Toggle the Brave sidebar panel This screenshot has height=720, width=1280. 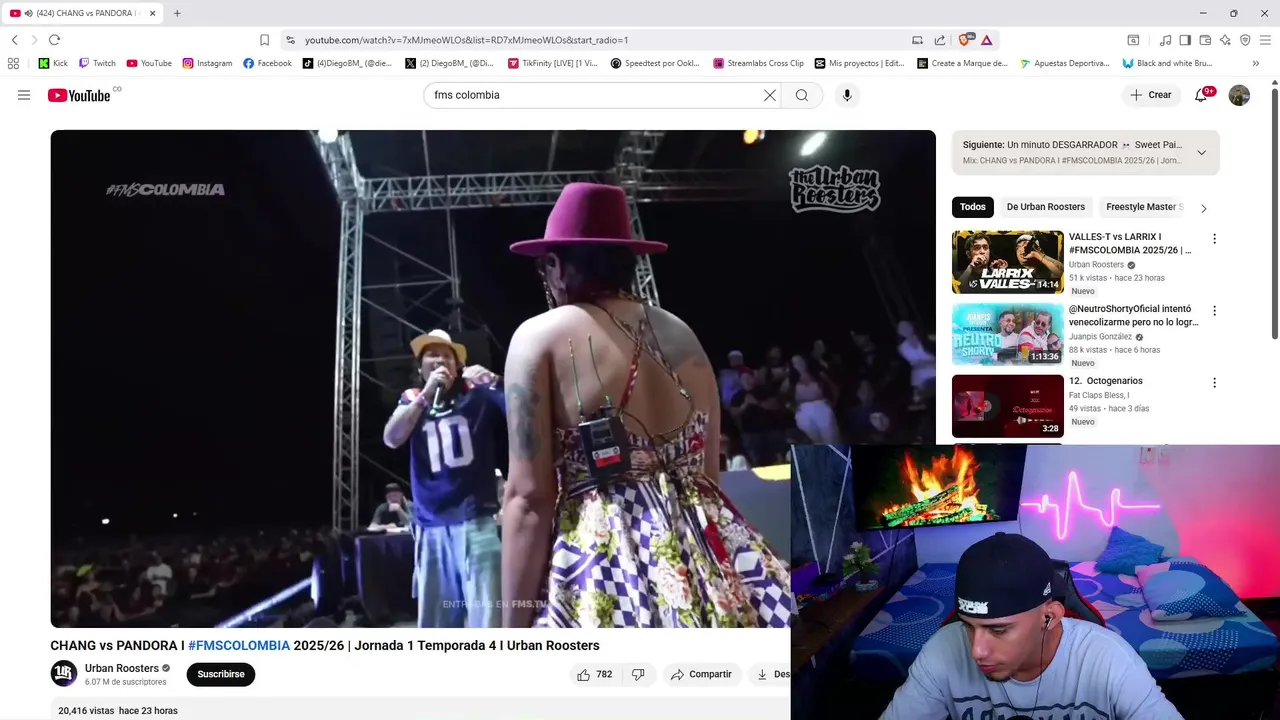point(1185,40)
